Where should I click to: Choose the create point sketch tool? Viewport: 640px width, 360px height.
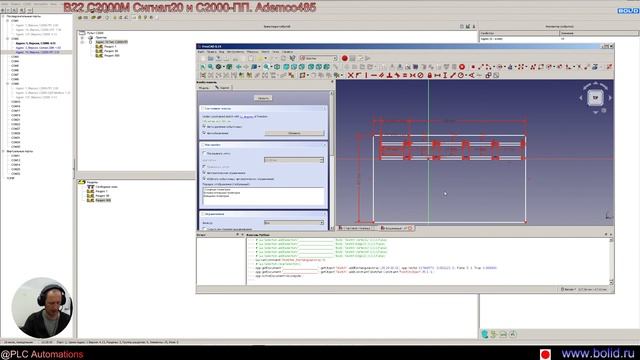tap(473, 67)
